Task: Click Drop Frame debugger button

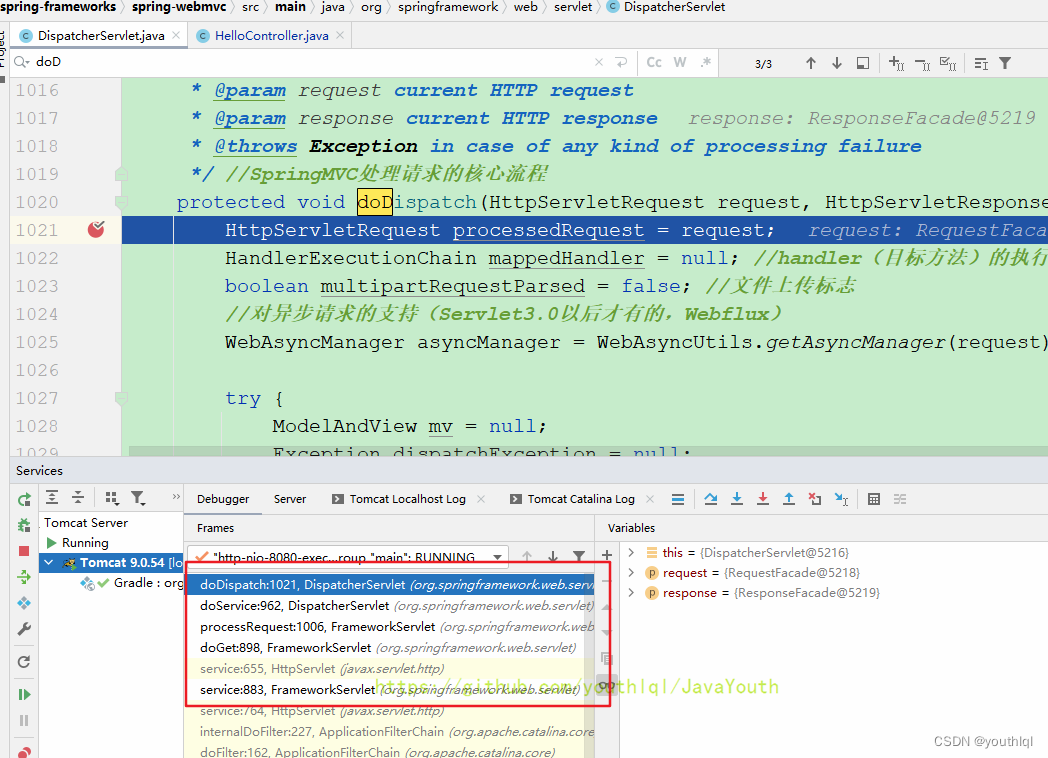Action: (x=815, y=499)
